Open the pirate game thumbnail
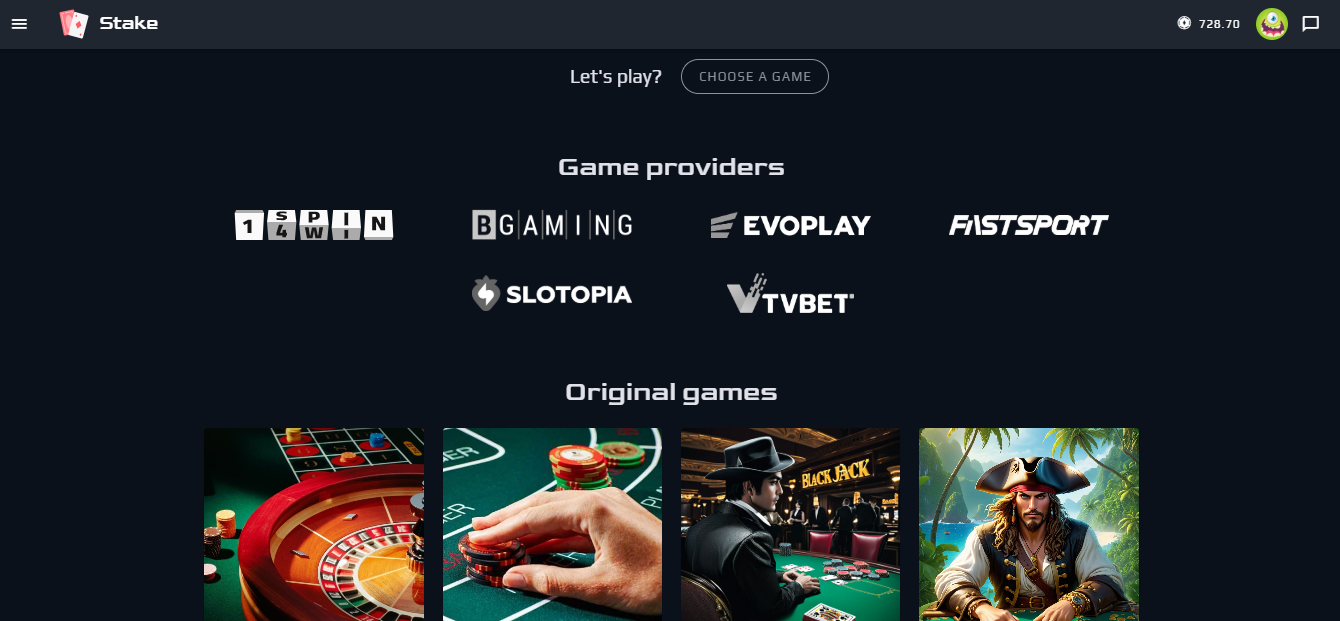Viewport: 1340px width, 621px height. click(x=1029, y=525)
